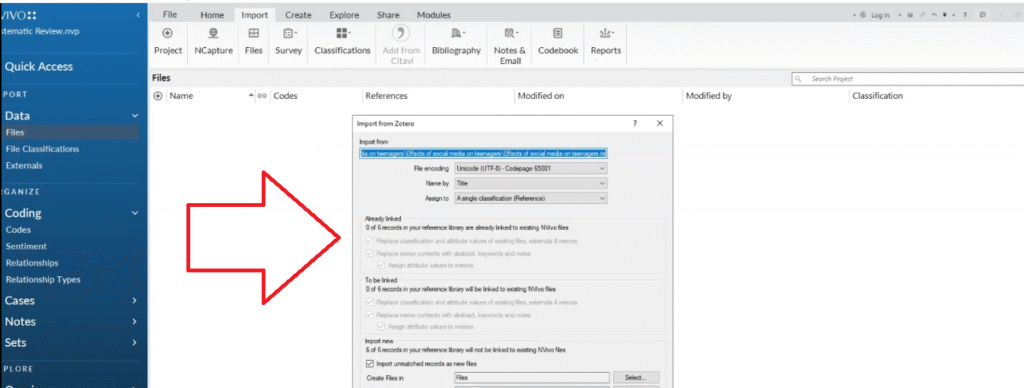1024x388 pixels.
Task: Open the Name by dropdown
Action: 531,184
